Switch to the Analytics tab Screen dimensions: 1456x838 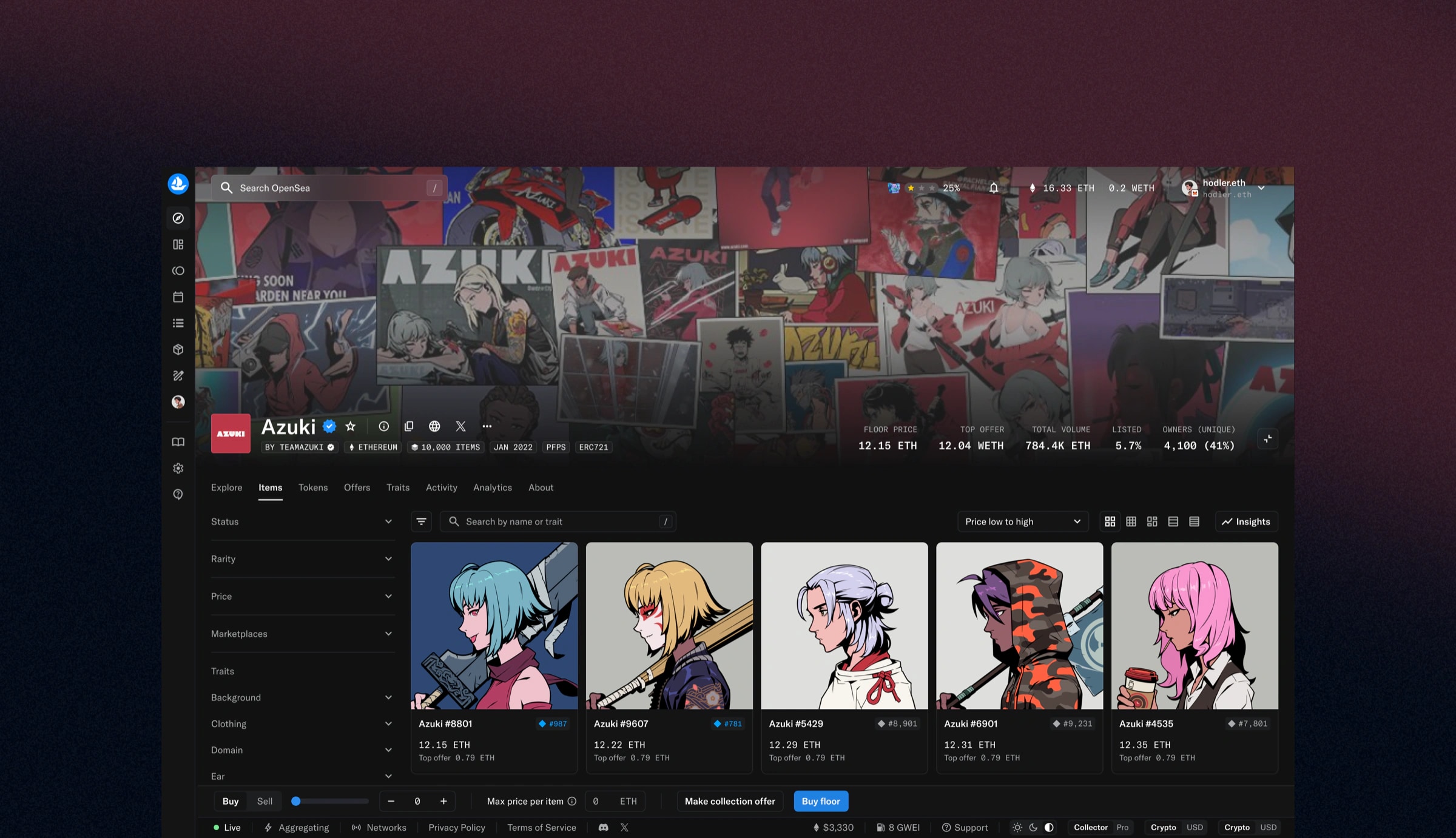pos(492,488)
